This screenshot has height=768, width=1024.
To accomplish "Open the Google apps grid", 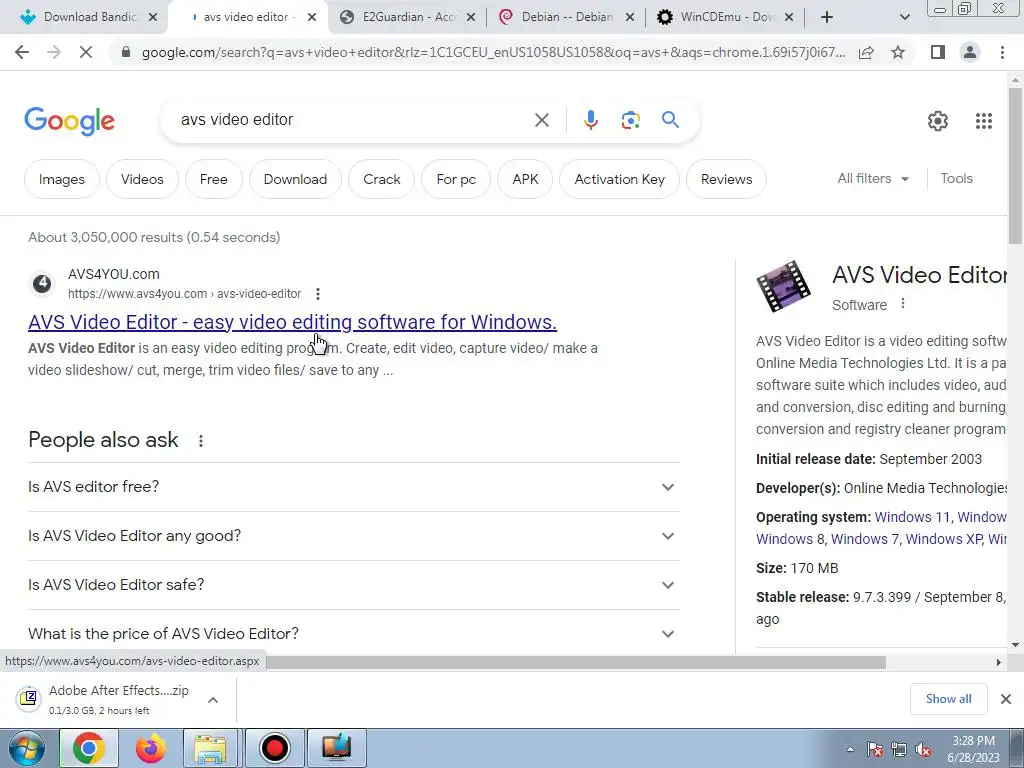I will tap(984, 121).
